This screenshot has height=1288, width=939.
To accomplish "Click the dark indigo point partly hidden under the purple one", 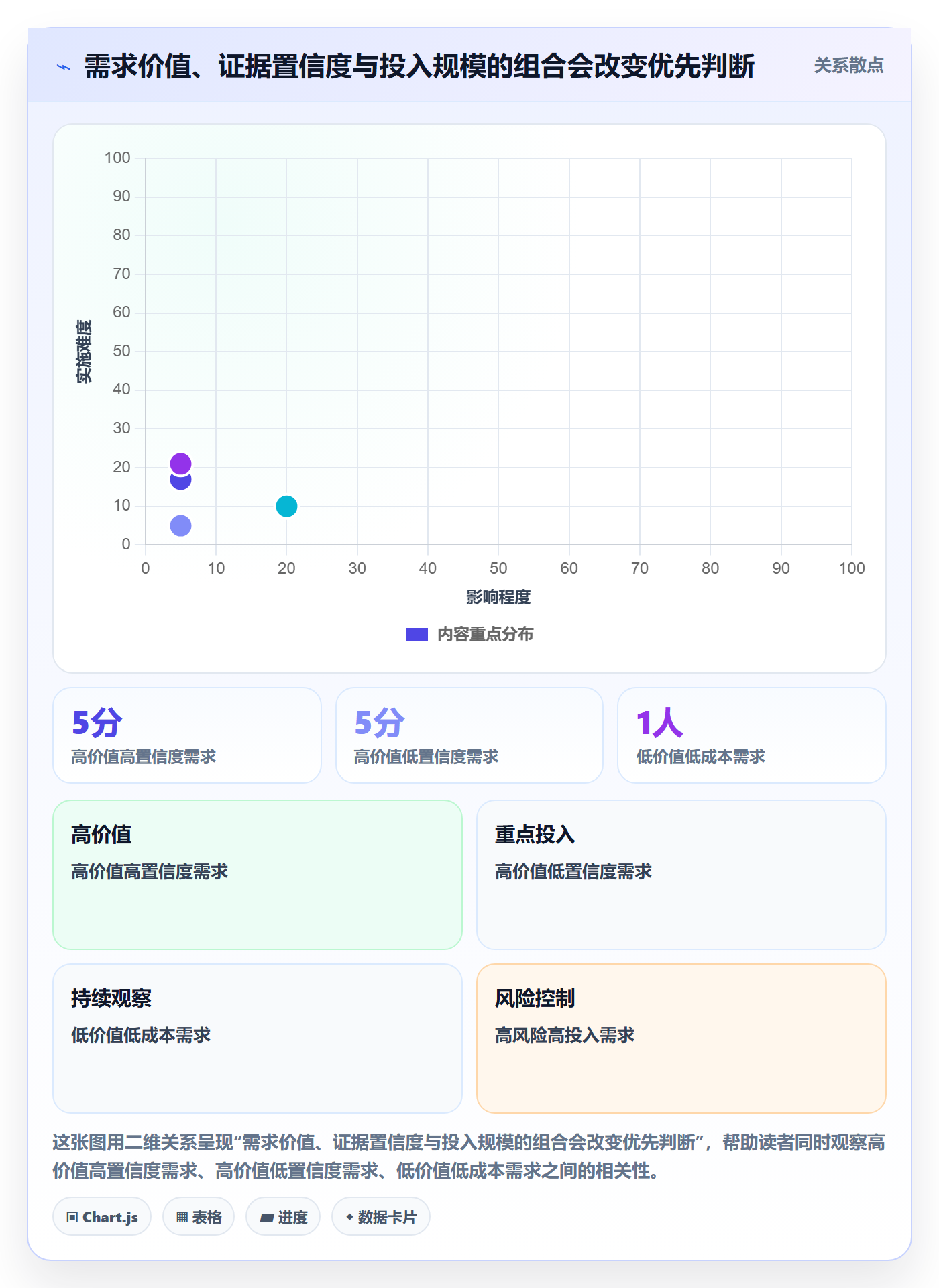I will tap(180, 482).
